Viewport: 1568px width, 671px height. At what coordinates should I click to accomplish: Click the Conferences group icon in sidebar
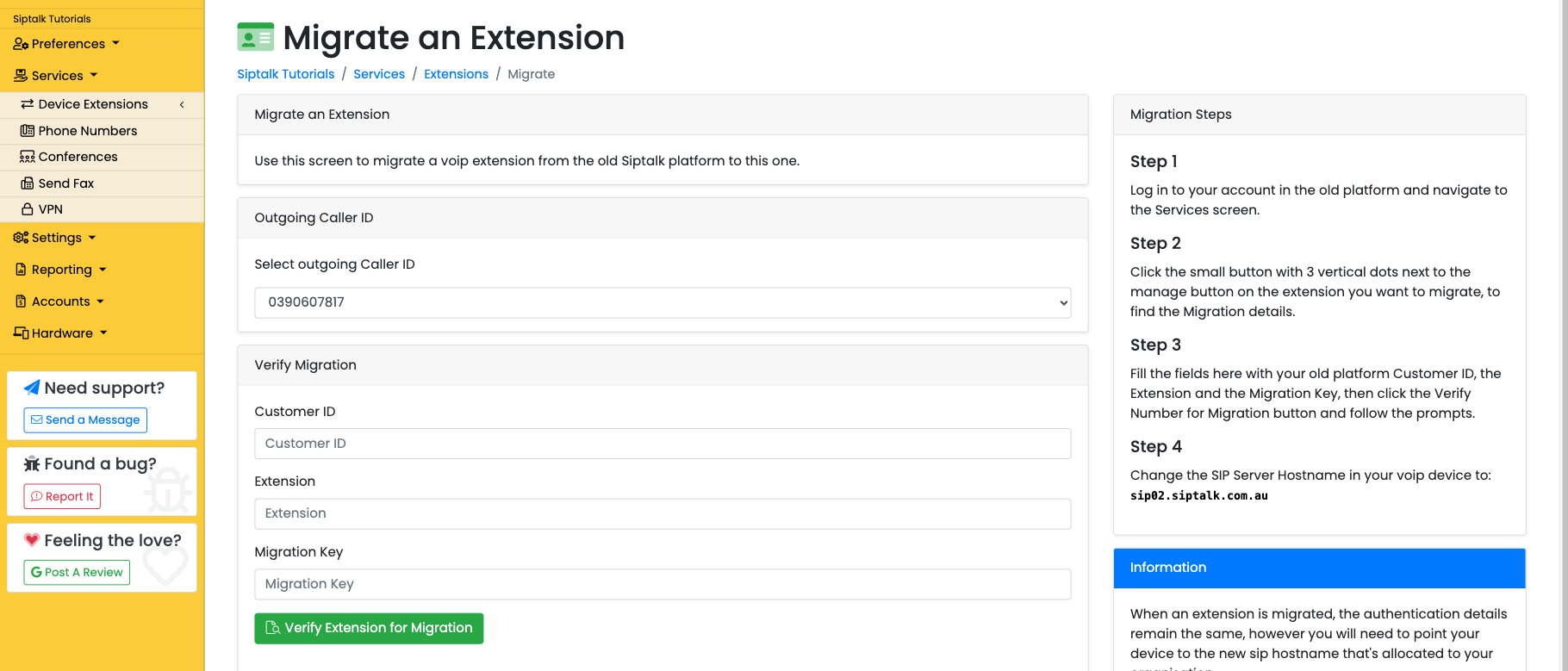28,157
